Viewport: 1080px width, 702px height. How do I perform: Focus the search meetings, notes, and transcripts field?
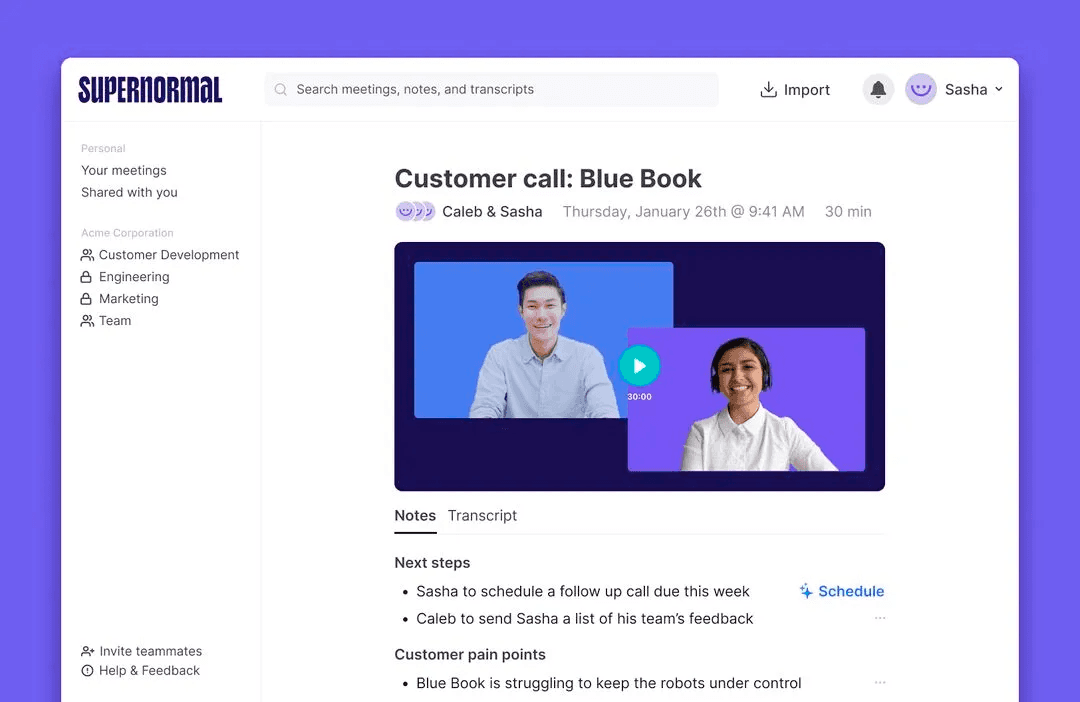[491, 90]
